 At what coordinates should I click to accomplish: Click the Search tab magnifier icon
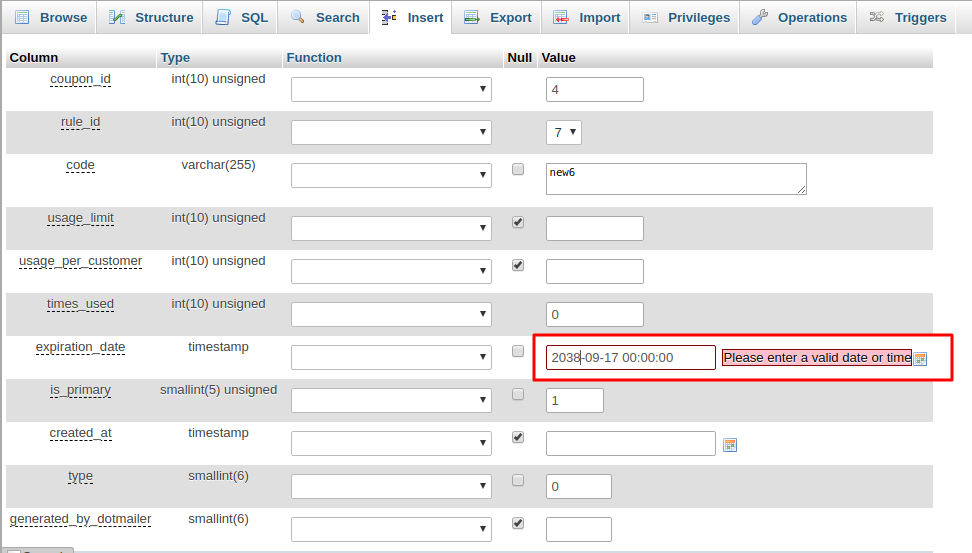click(298, 17)
